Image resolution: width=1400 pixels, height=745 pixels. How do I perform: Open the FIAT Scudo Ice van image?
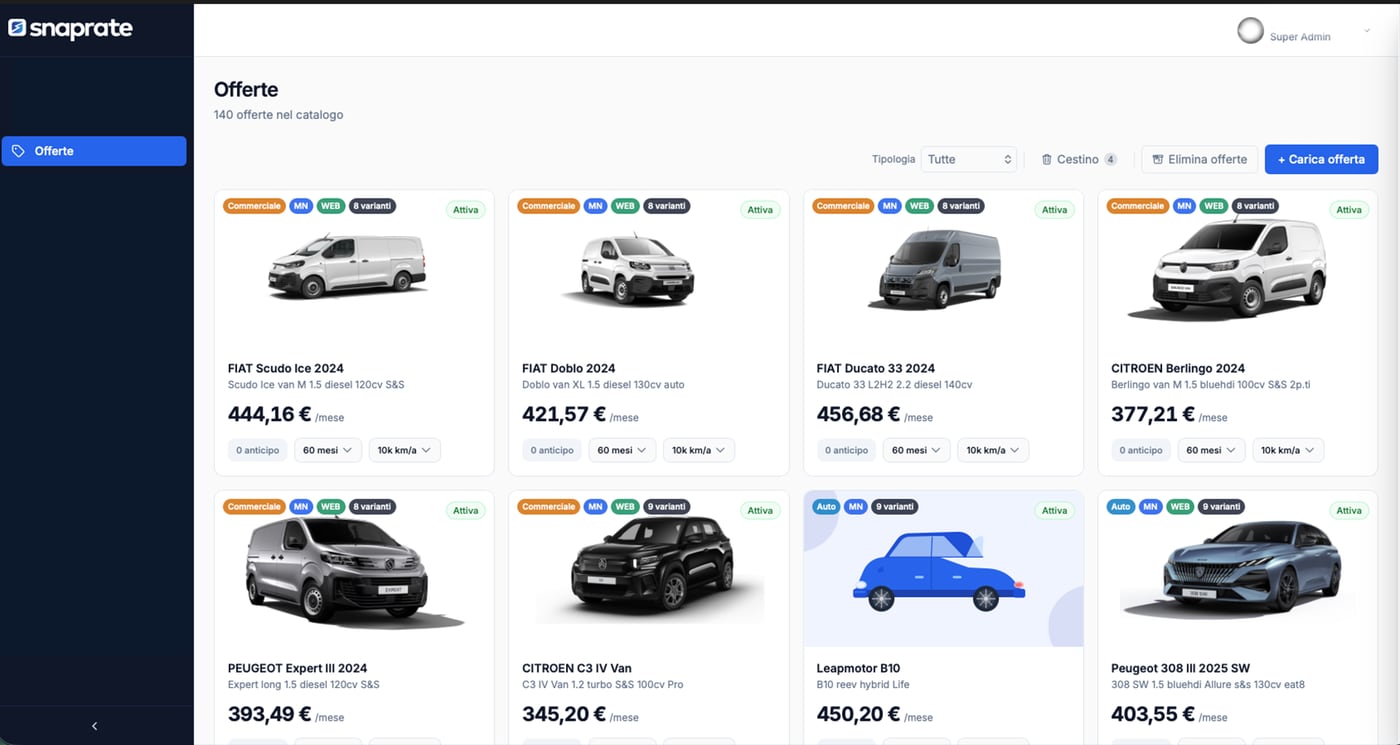(x=347, y=265)
